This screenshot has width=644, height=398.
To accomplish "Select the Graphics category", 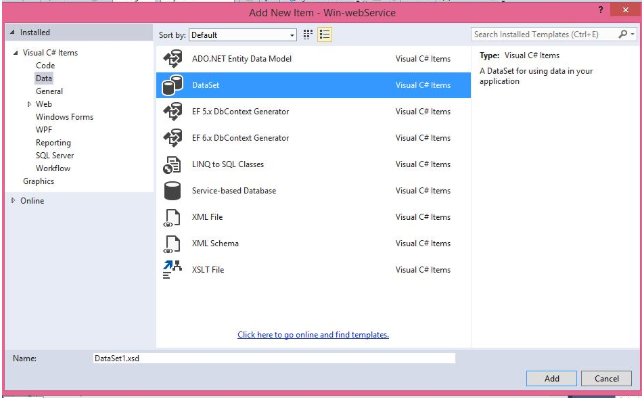I will click(x=39, y=181).
